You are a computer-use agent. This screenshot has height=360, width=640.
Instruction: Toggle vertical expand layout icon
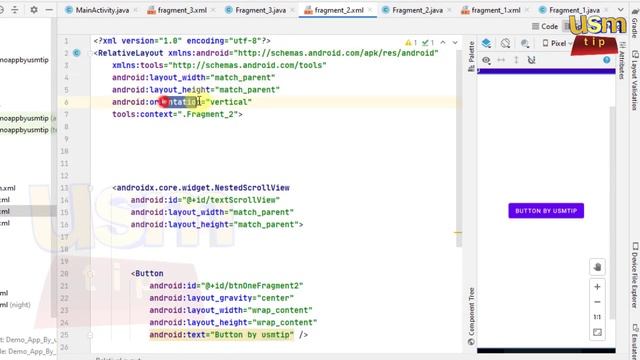516,60
